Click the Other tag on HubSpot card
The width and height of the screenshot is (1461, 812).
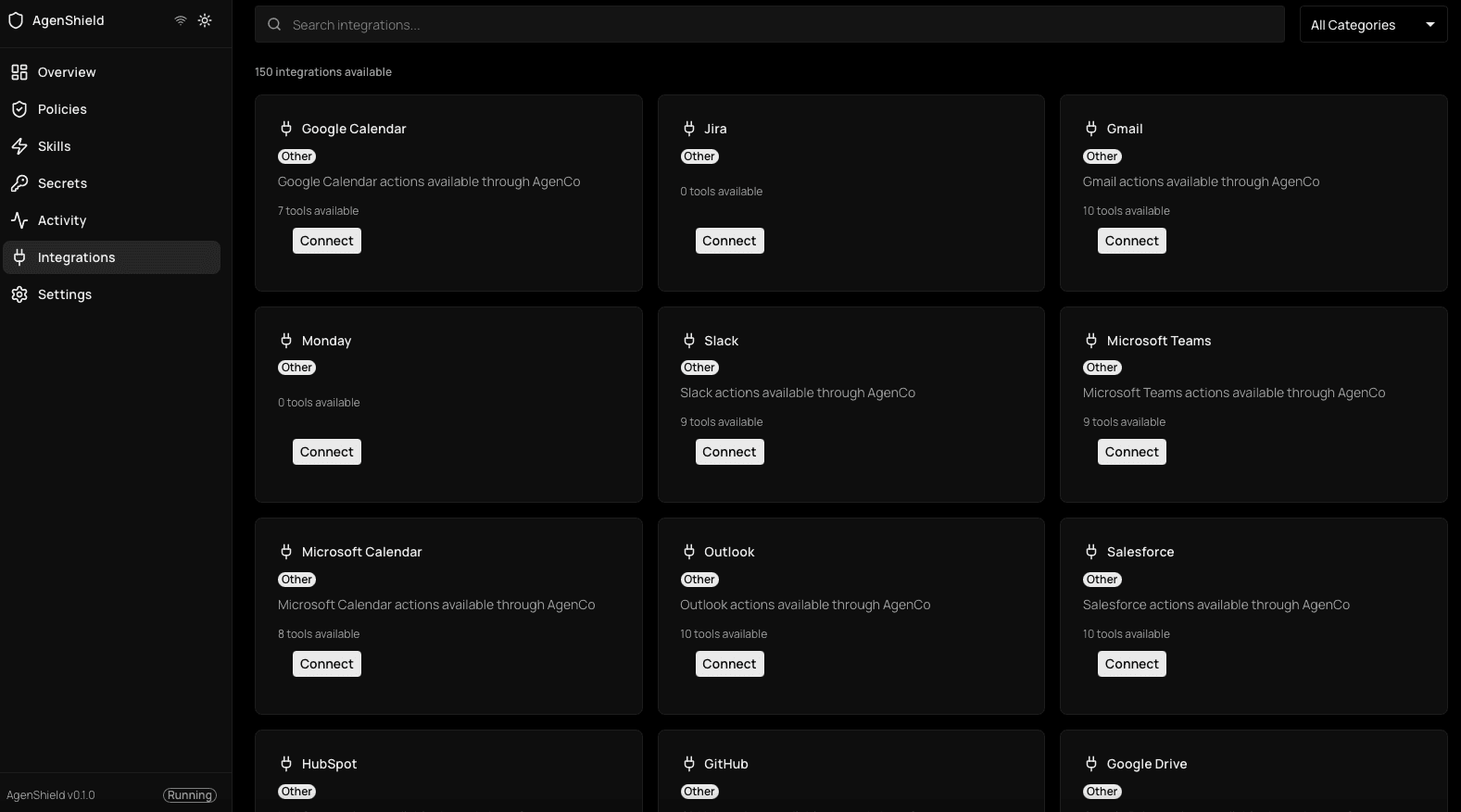pyautogui.click(x=297, y=792)
